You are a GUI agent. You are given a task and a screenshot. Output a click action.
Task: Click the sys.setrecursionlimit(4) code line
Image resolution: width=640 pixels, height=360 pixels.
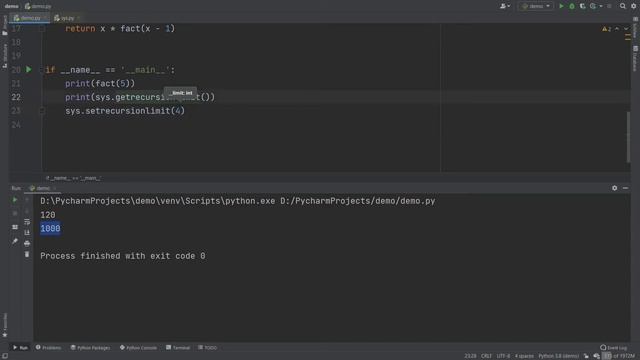pyautogui.click(x=125, y=111)
